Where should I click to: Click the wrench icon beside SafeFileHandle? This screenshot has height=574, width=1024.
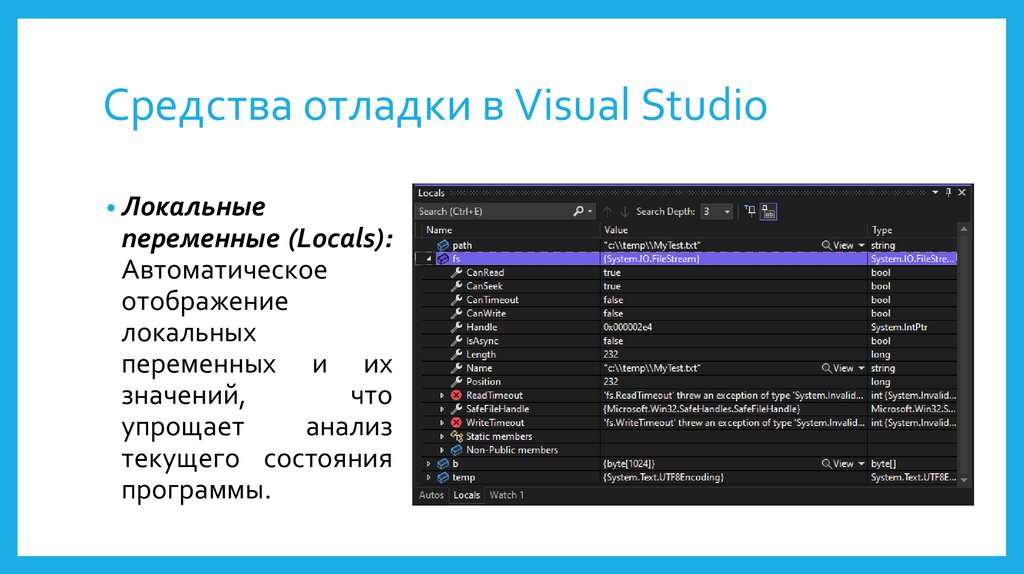coord(456,409)
